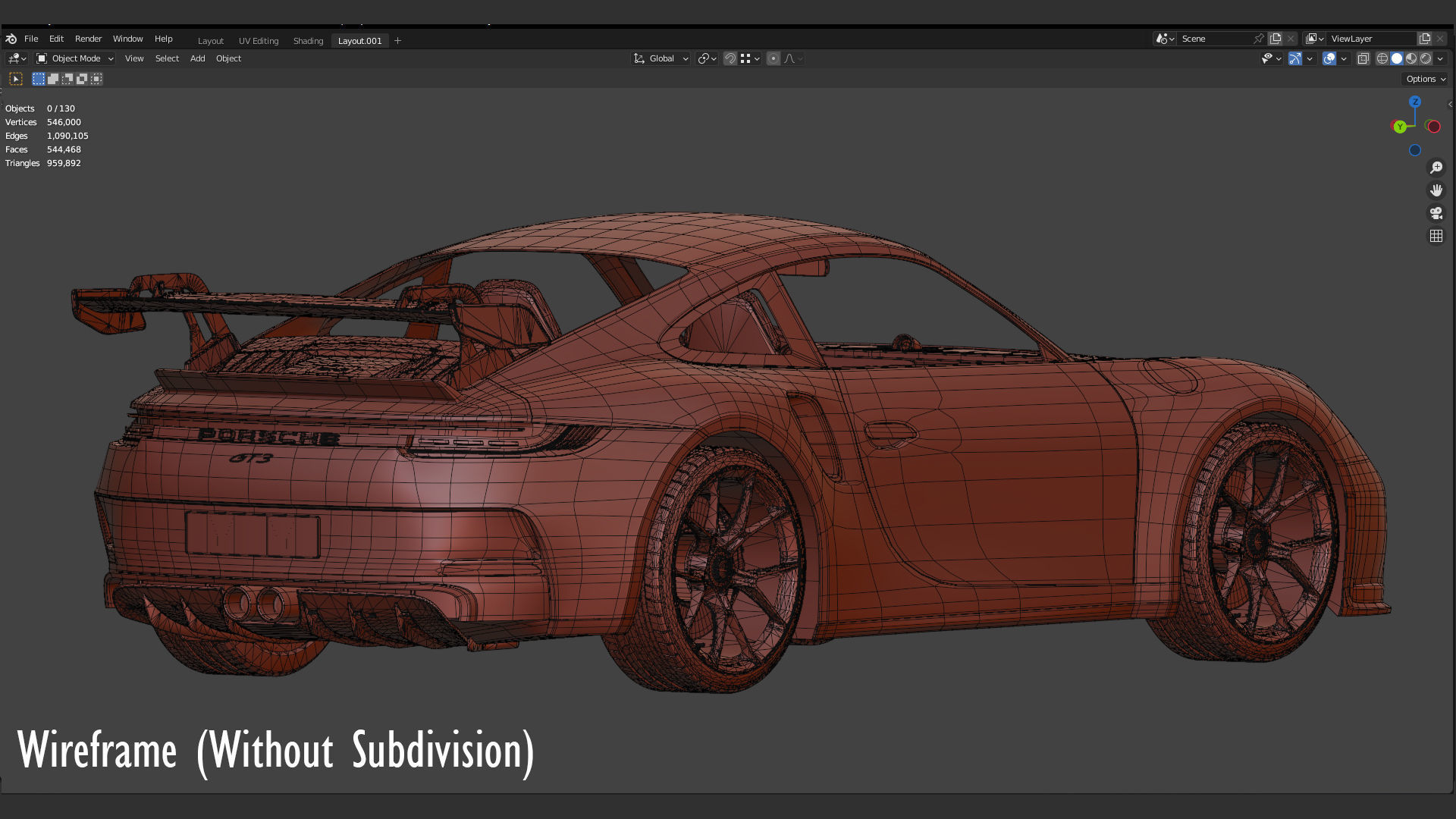Open the Object Mode dropdown
The height and width of the screenshot is (819, 1456).
74,58
